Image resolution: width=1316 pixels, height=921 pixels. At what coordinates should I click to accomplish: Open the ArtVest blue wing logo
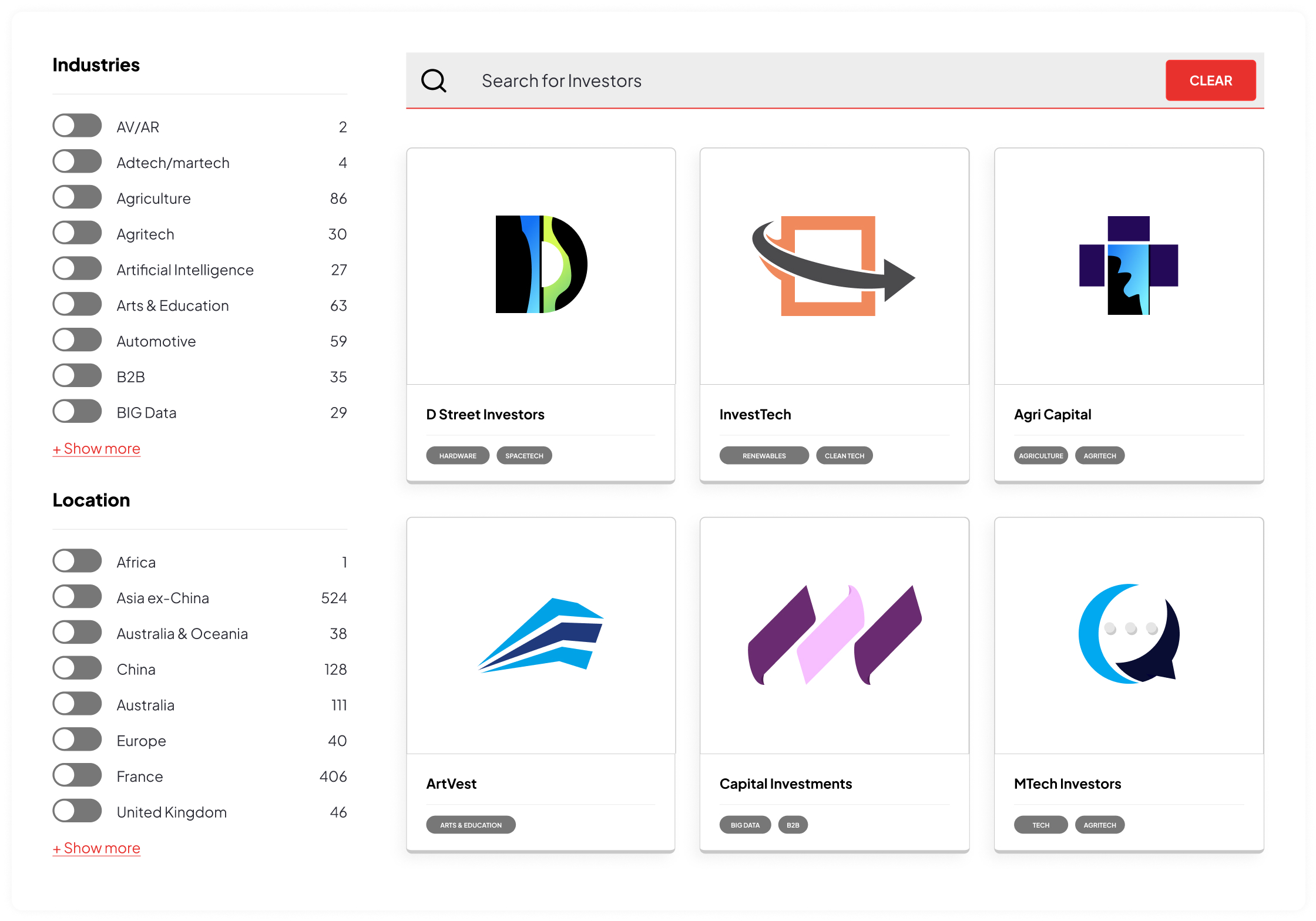pos(541,634)
